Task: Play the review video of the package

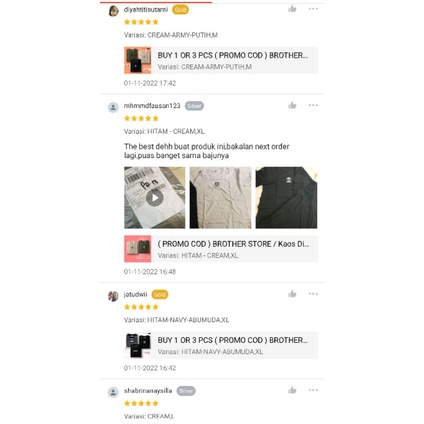Action: pyautogui.click(x=155, y=198)
